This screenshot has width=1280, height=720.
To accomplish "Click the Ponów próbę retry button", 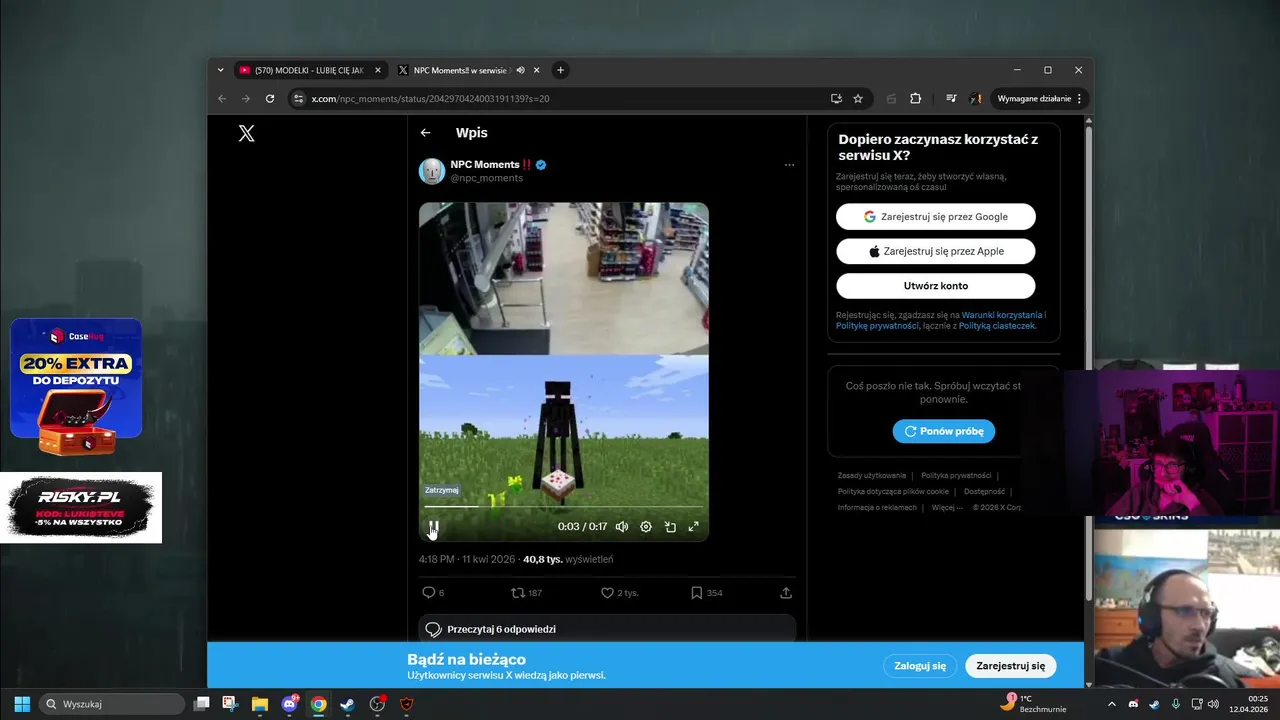I will (944, 431).
